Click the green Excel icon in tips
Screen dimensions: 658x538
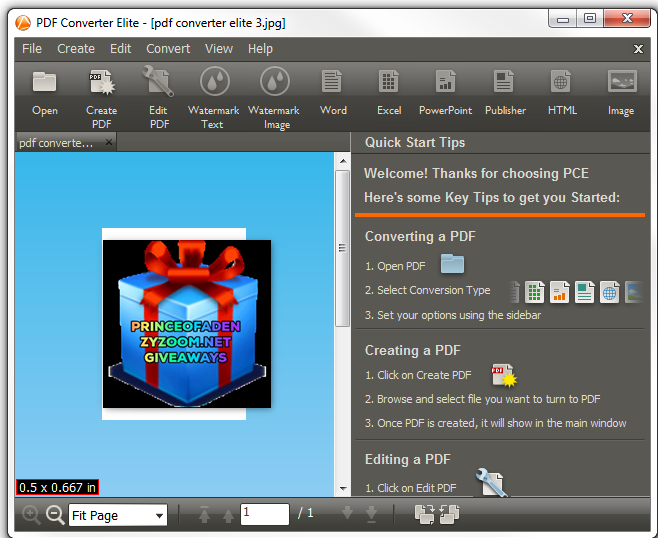coord(535,292)
